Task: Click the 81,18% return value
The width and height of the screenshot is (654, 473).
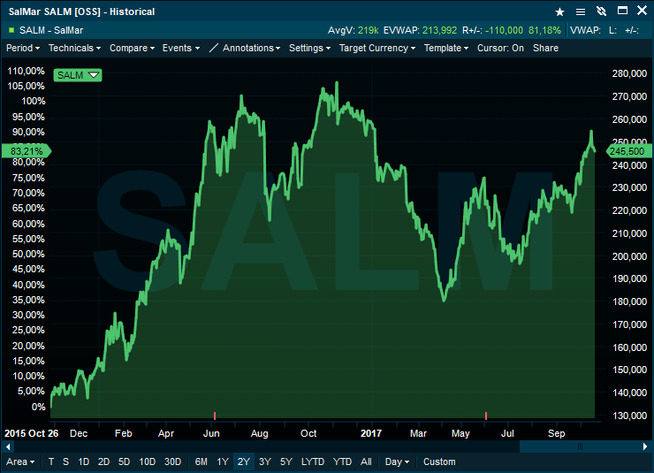Action: (x=544, y=30)
